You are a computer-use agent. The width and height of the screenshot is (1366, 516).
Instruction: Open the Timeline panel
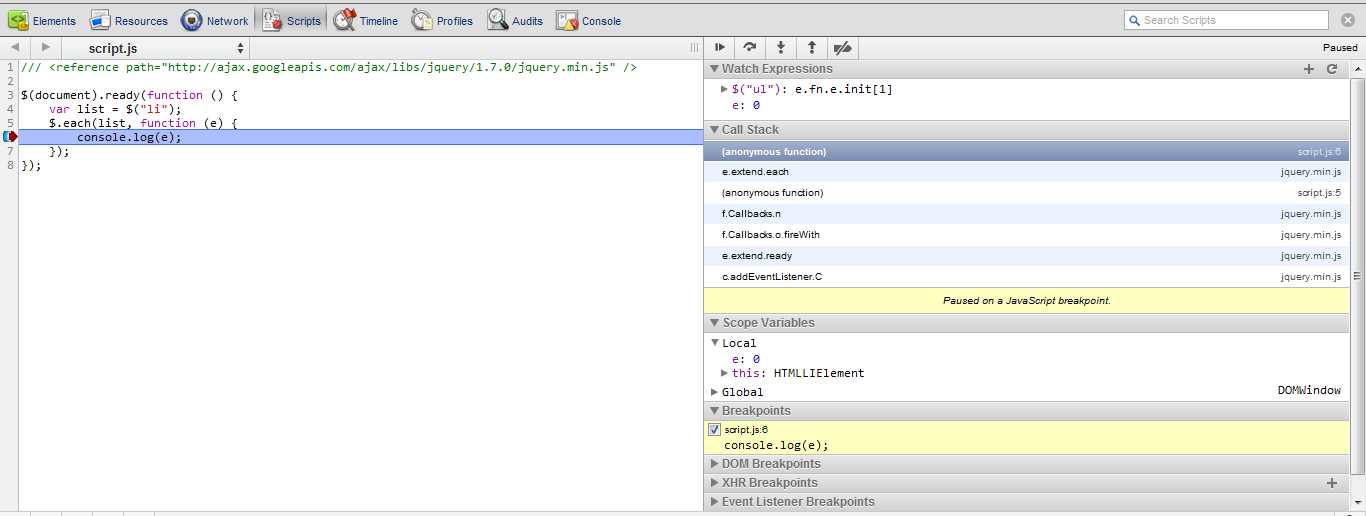coord(366,20)
